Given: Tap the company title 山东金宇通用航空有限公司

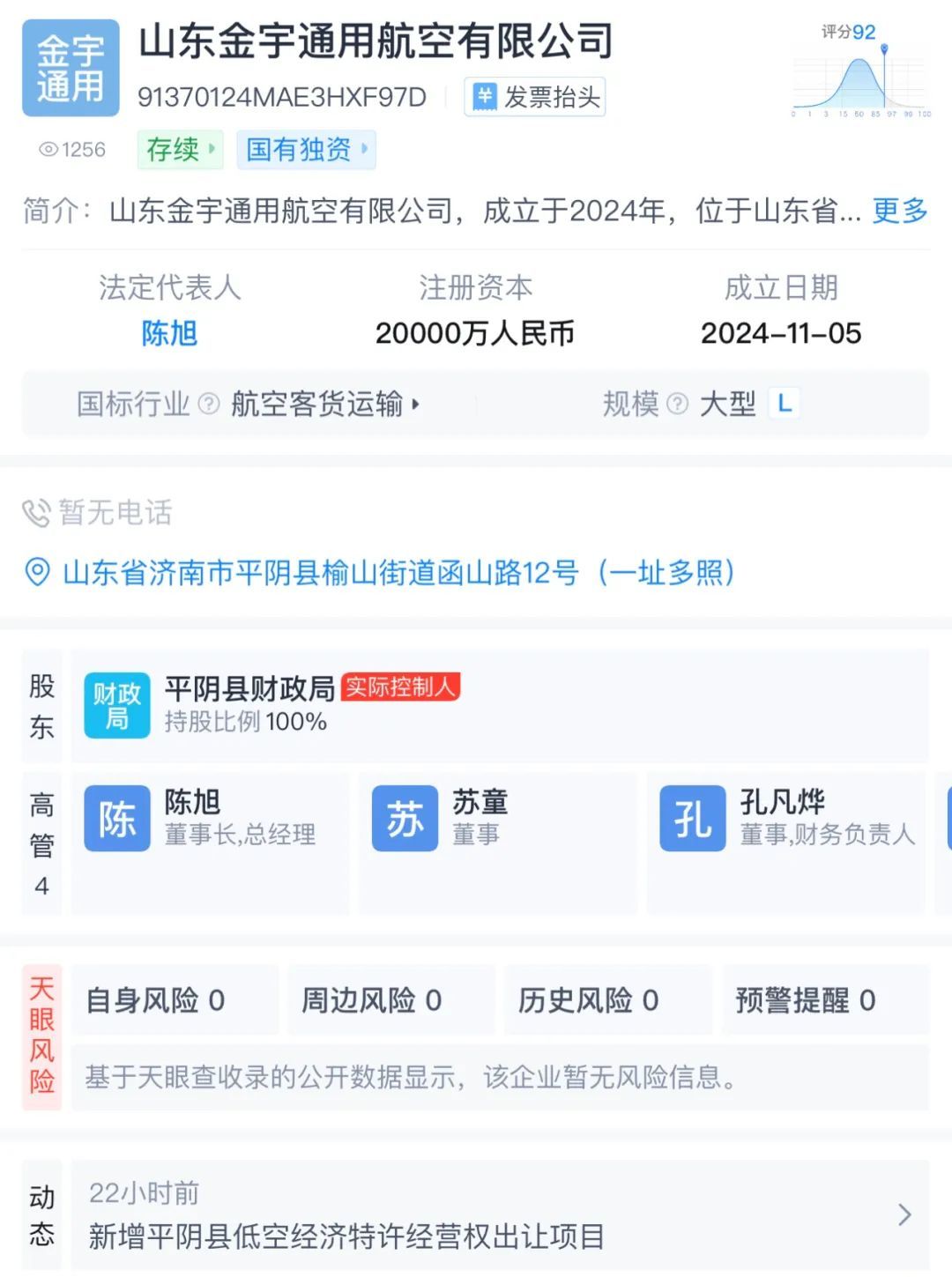Looking at the screenshot, I should 376,42.
